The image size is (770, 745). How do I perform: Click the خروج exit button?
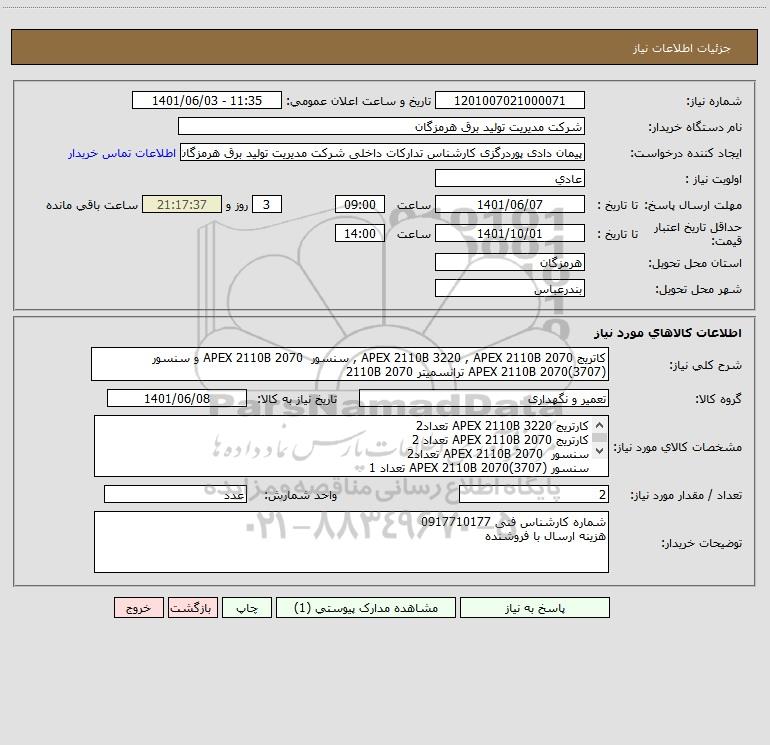pos(138,608)
